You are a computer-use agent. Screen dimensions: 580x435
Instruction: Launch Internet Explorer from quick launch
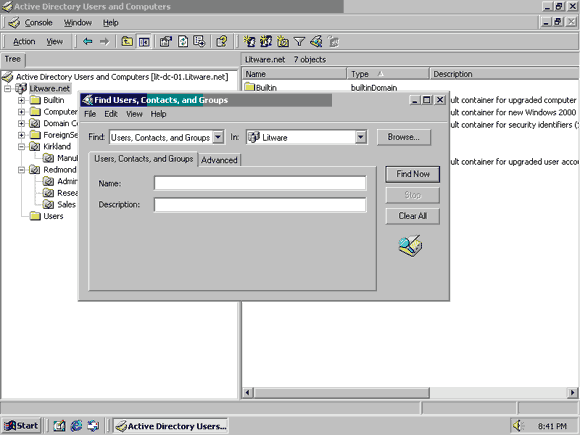76,426
